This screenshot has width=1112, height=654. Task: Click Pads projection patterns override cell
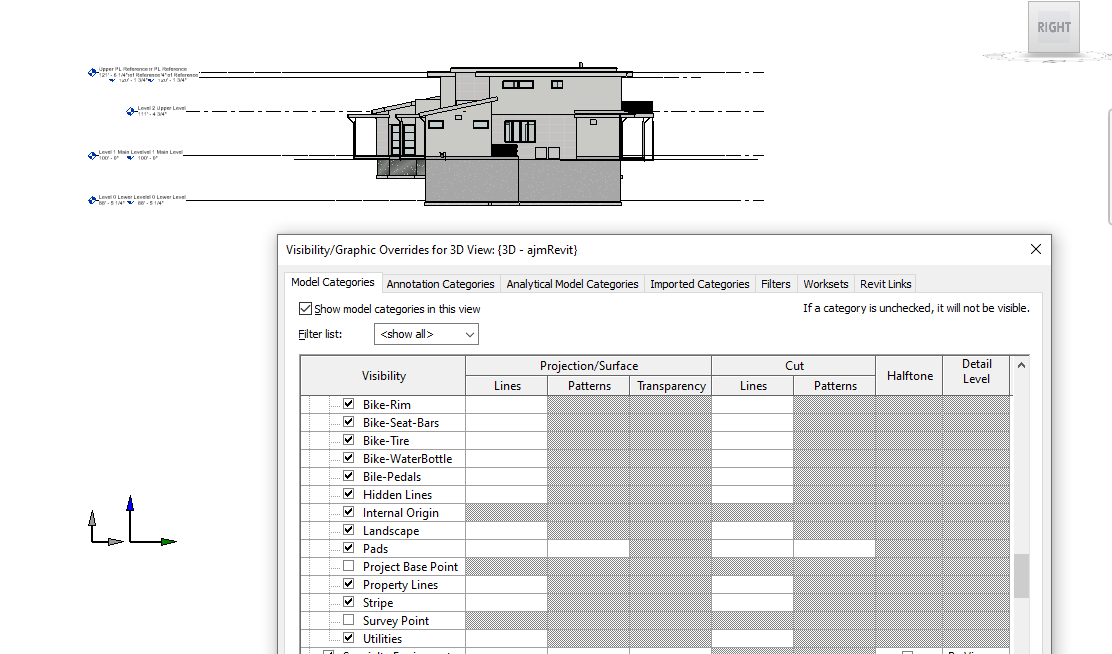pyautogui.click(x=589, y=548)
